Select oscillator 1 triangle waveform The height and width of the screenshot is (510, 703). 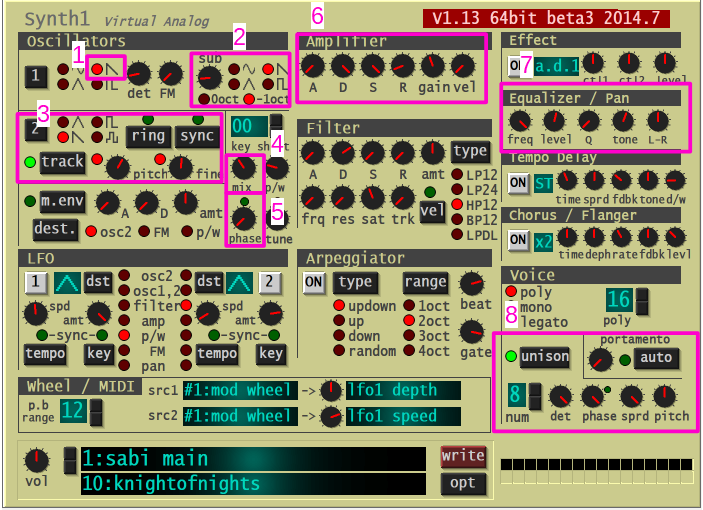coord(63,84)
